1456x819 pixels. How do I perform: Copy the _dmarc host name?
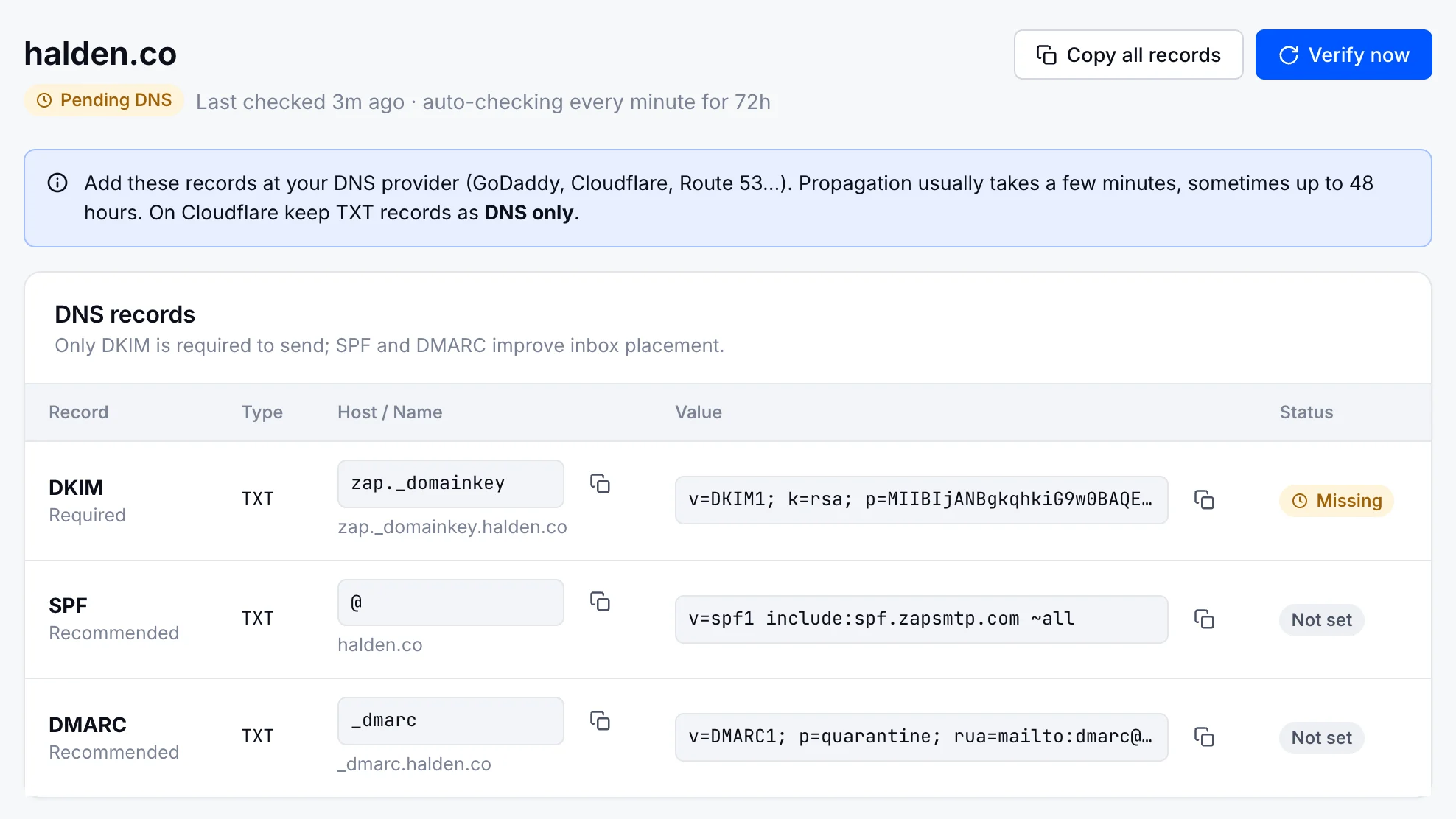click(x=600, y=720)
